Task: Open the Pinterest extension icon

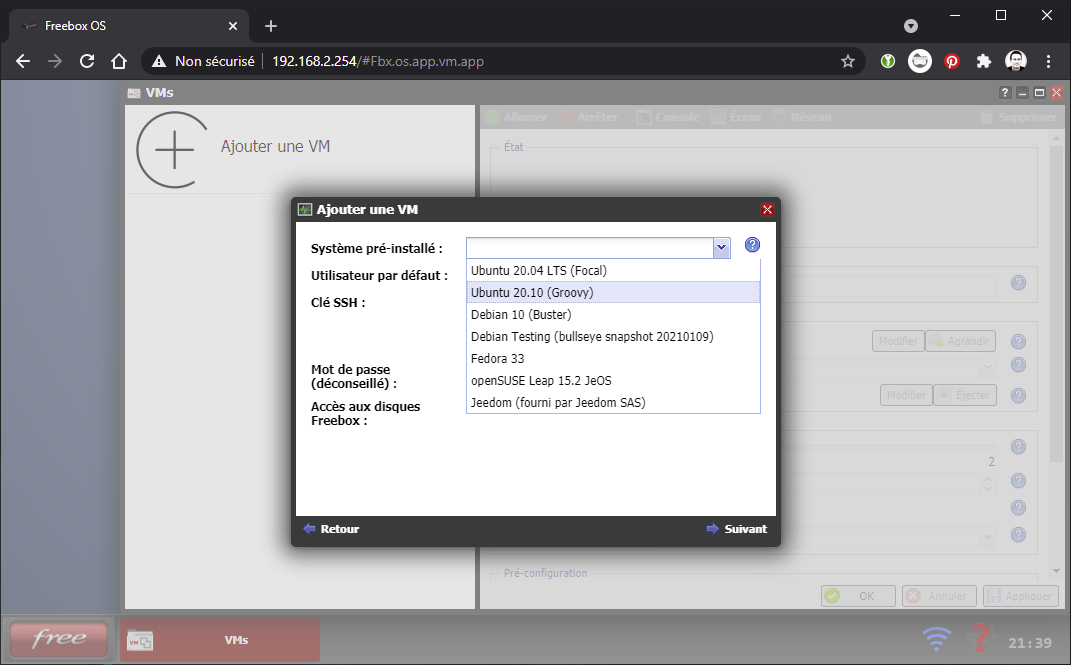Action: coord(951,61)
